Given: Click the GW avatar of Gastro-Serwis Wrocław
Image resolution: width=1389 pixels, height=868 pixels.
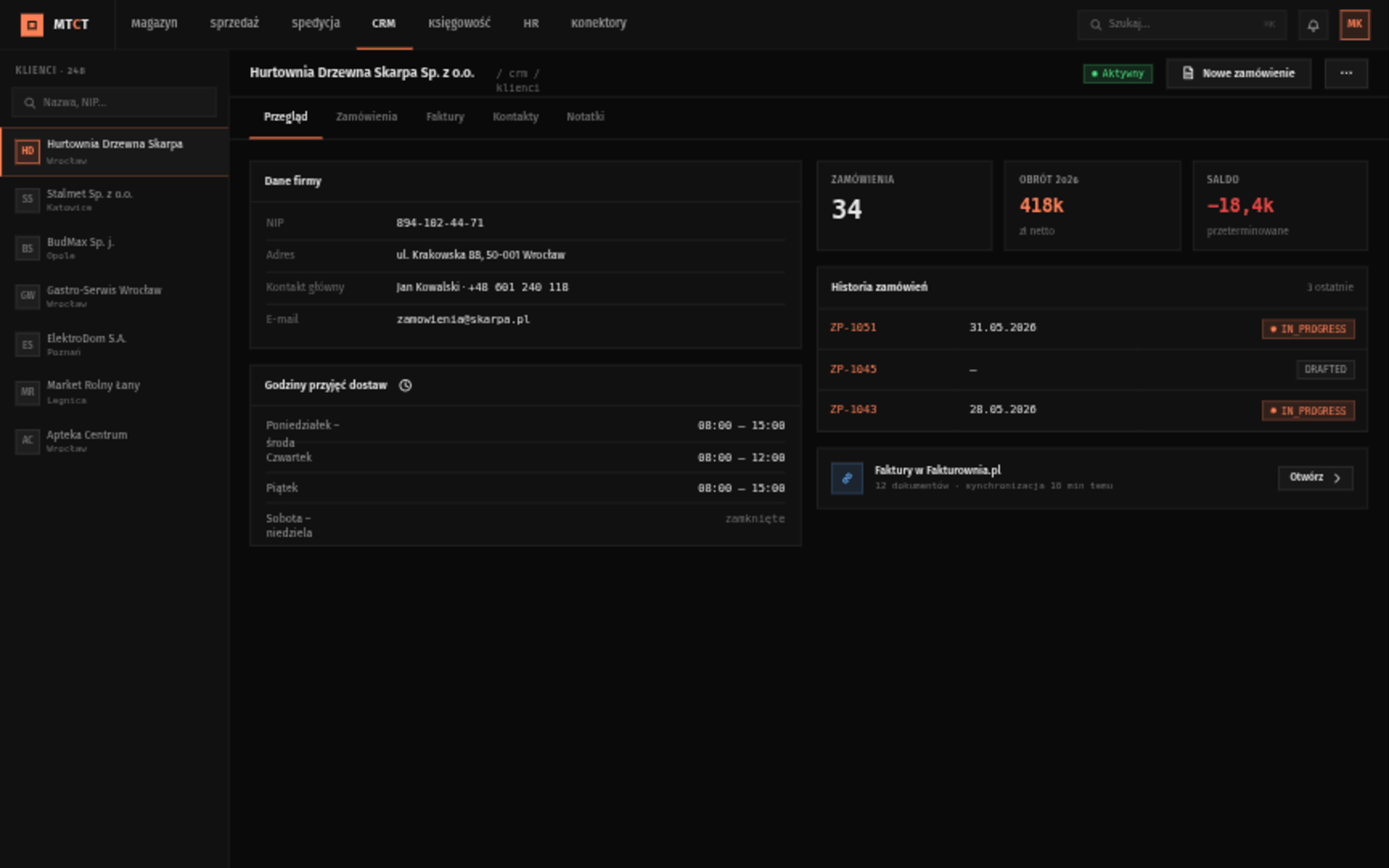Looking at the screenshot, I should click(x=28, y=296).
